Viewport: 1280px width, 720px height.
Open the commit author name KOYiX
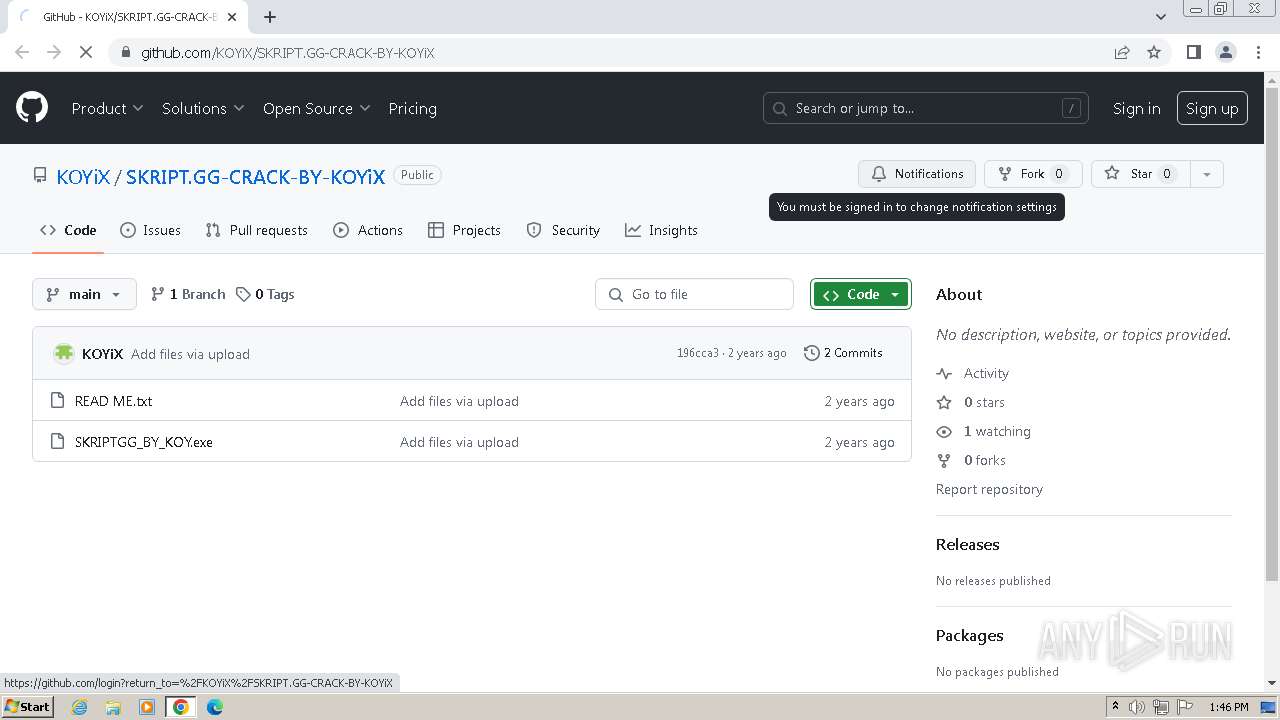(x=102, y=354)
